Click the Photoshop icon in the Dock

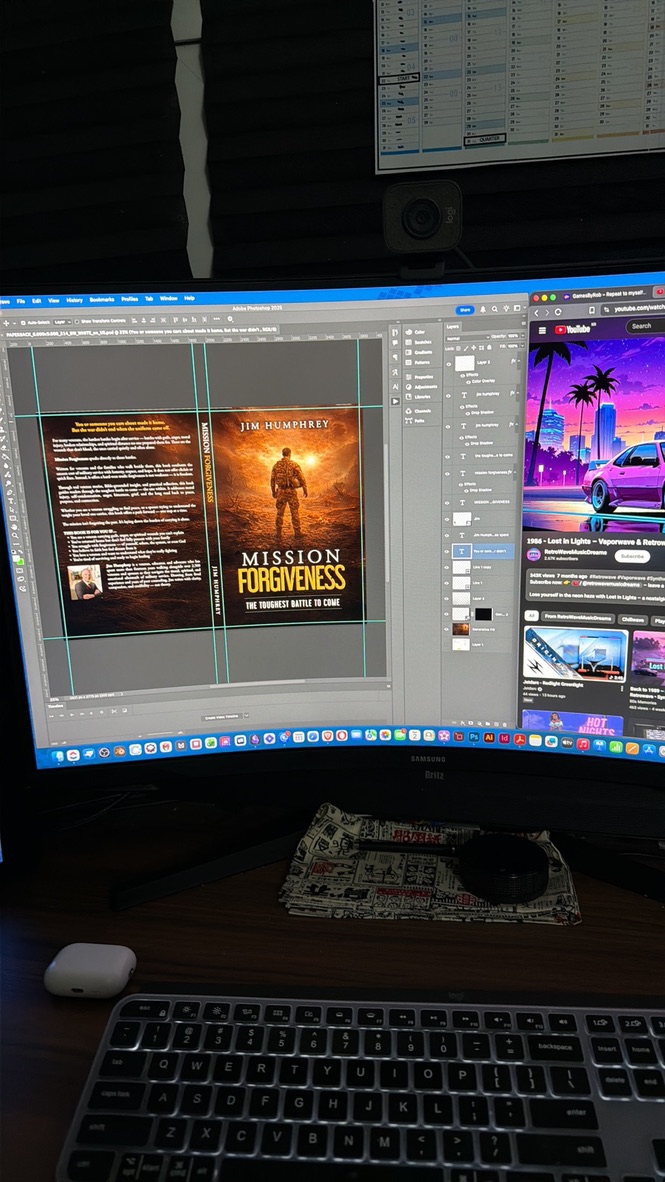(474, 736)
